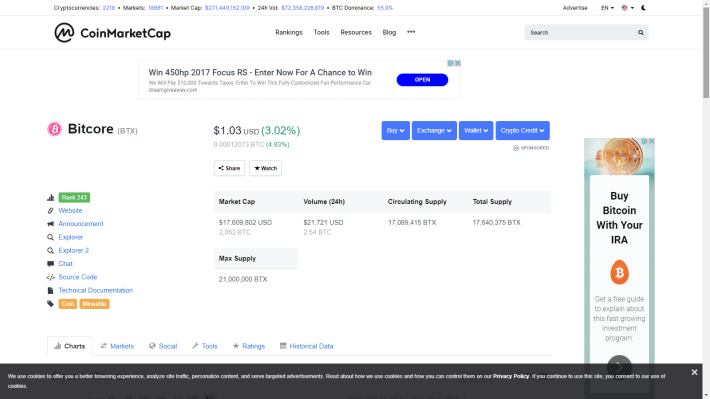710x399 pixels.
Task: Open the Website link
Action: click(x=70, y=211)
